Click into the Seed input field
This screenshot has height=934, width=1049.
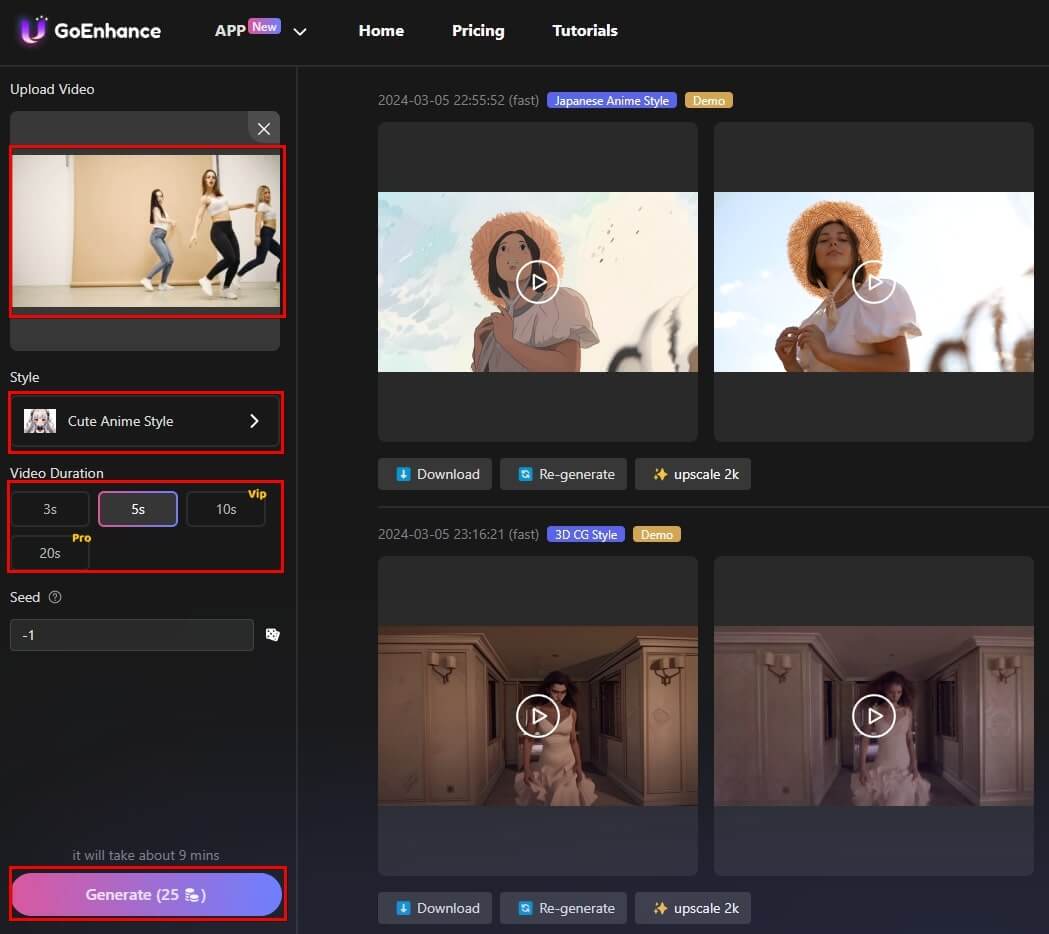(x=131, y=635)
